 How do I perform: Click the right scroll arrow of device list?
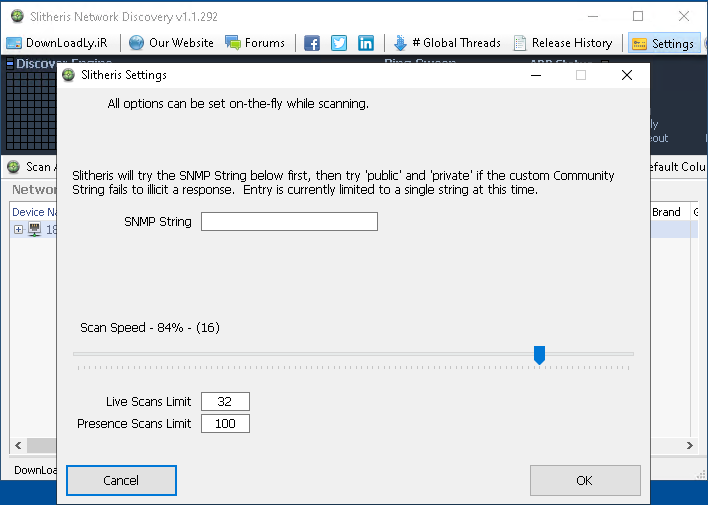(689, 445)
